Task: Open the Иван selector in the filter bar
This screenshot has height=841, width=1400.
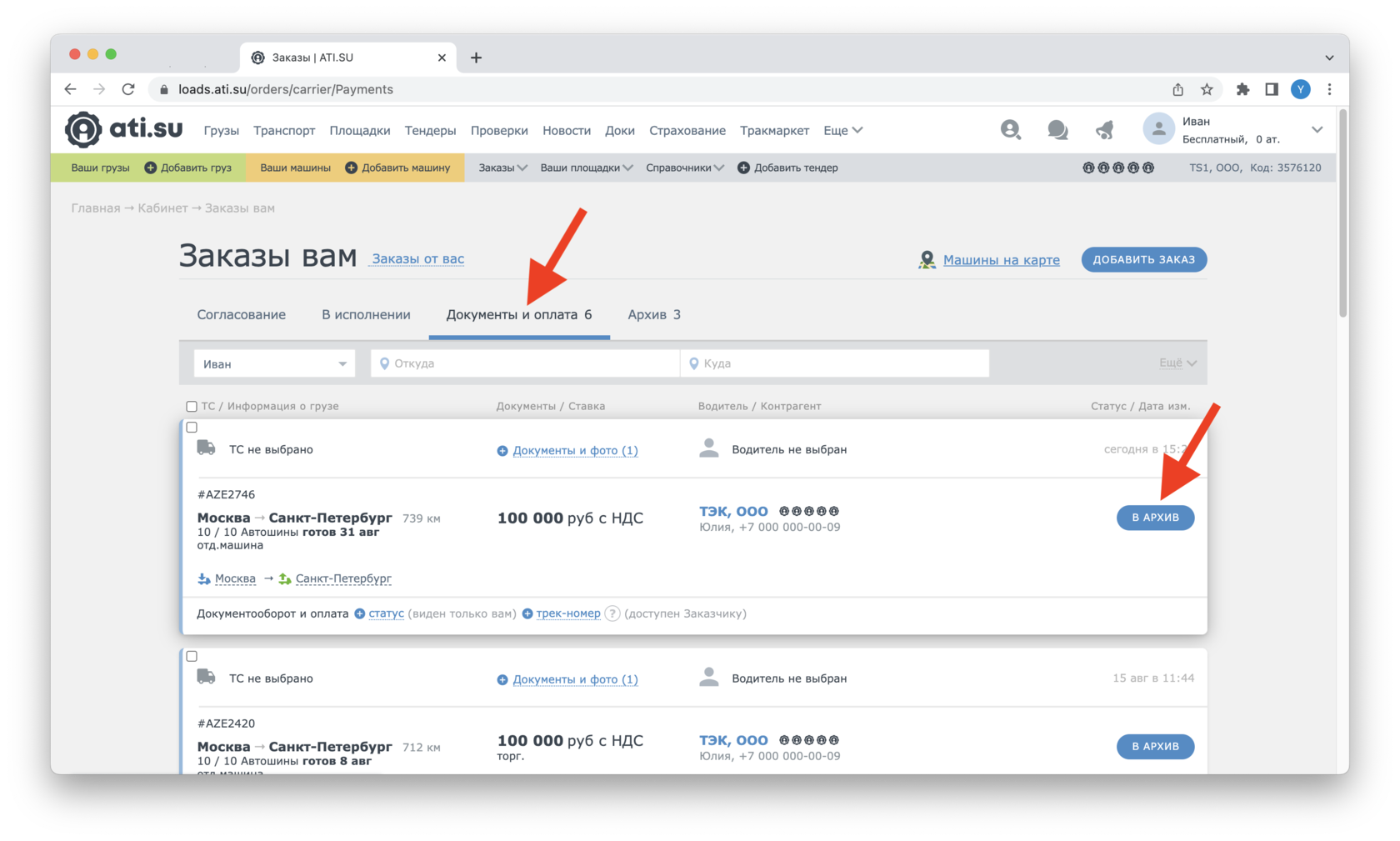Action: [274, 363]
